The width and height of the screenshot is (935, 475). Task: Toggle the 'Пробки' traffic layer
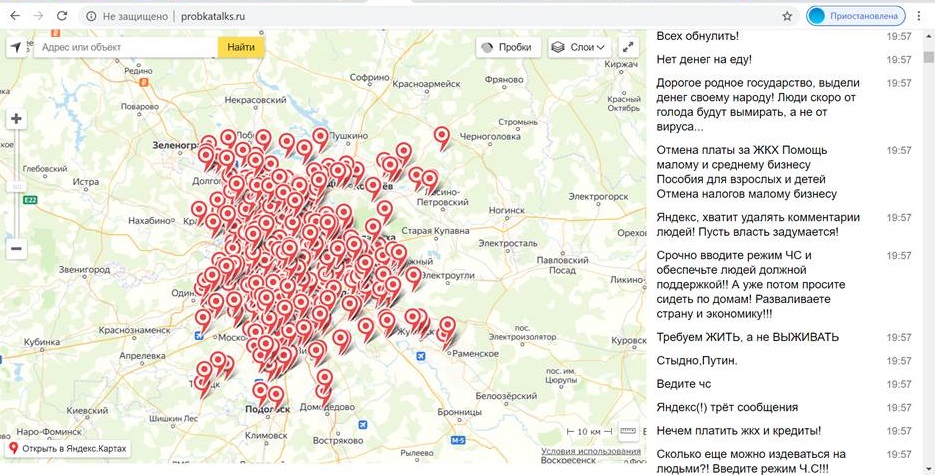coord(507,47)
